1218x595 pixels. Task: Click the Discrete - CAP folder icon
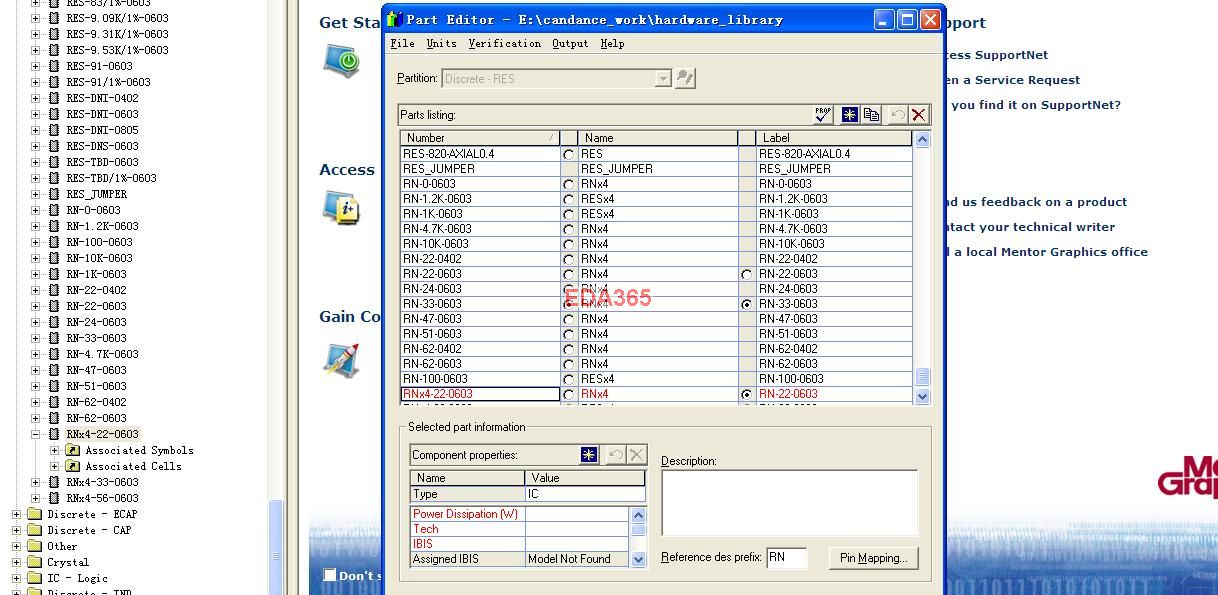(x=34, y=530)
